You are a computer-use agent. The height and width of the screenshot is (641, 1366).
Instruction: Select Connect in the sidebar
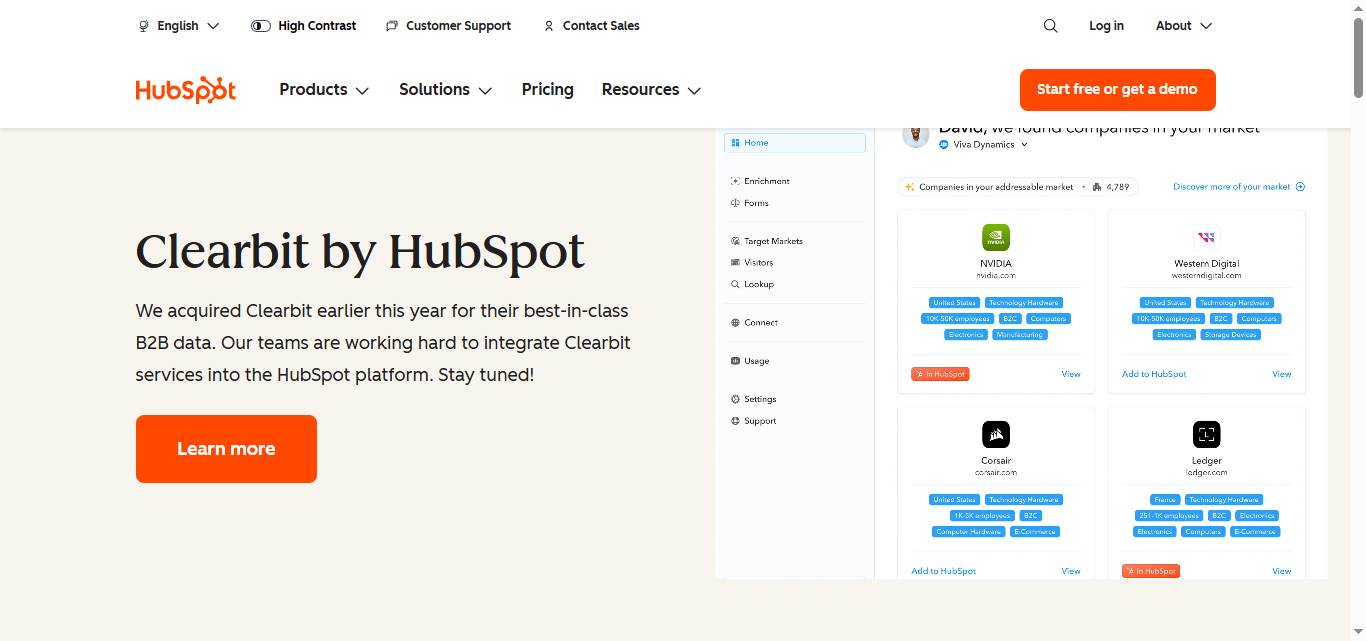[758, 322]
